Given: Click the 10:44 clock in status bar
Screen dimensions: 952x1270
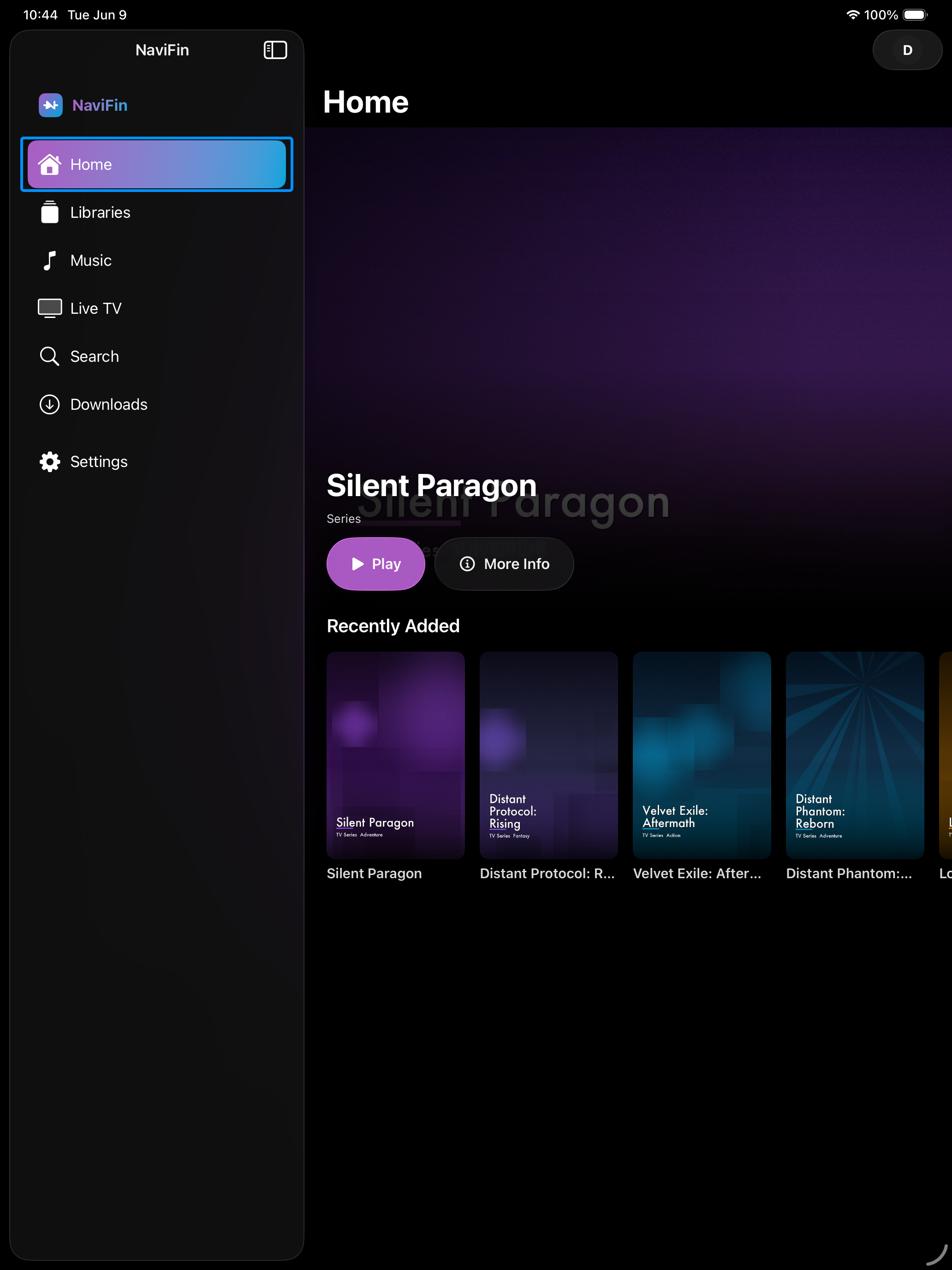Looking at the screenshot, I should [x=40, y=15].
